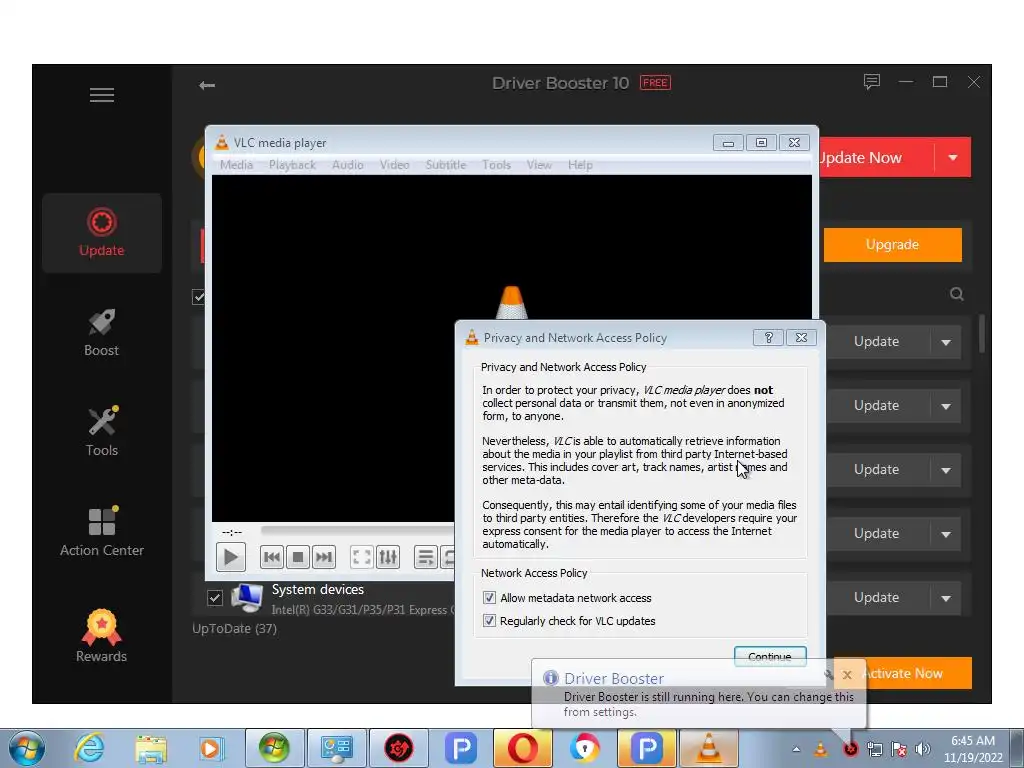This screenshot has height=768, width=1024.
Task: Click UpToDate (37) label
Action: (234, 628)
